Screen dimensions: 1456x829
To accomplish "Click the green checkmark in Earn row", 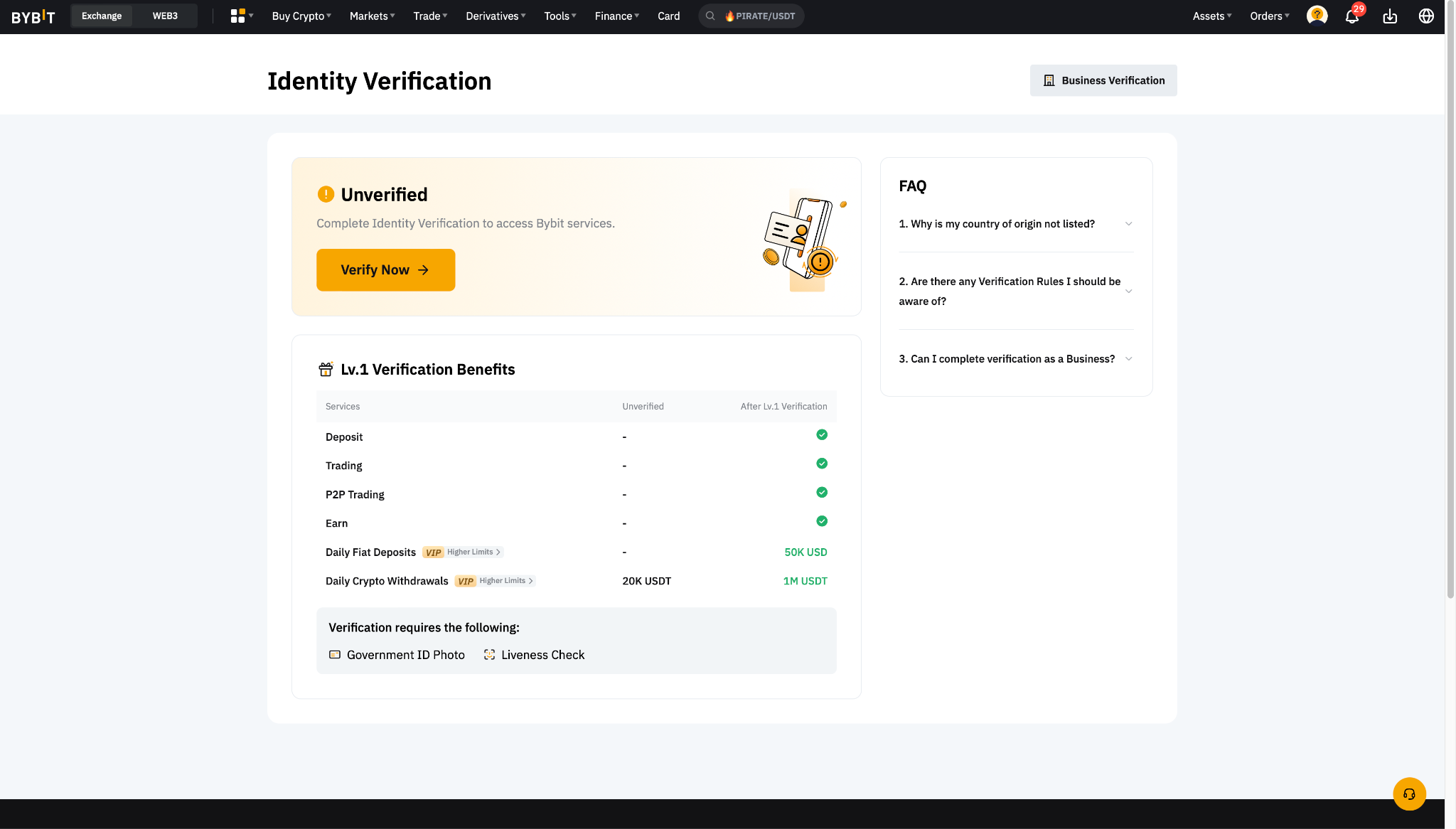I will coord(822,521).
